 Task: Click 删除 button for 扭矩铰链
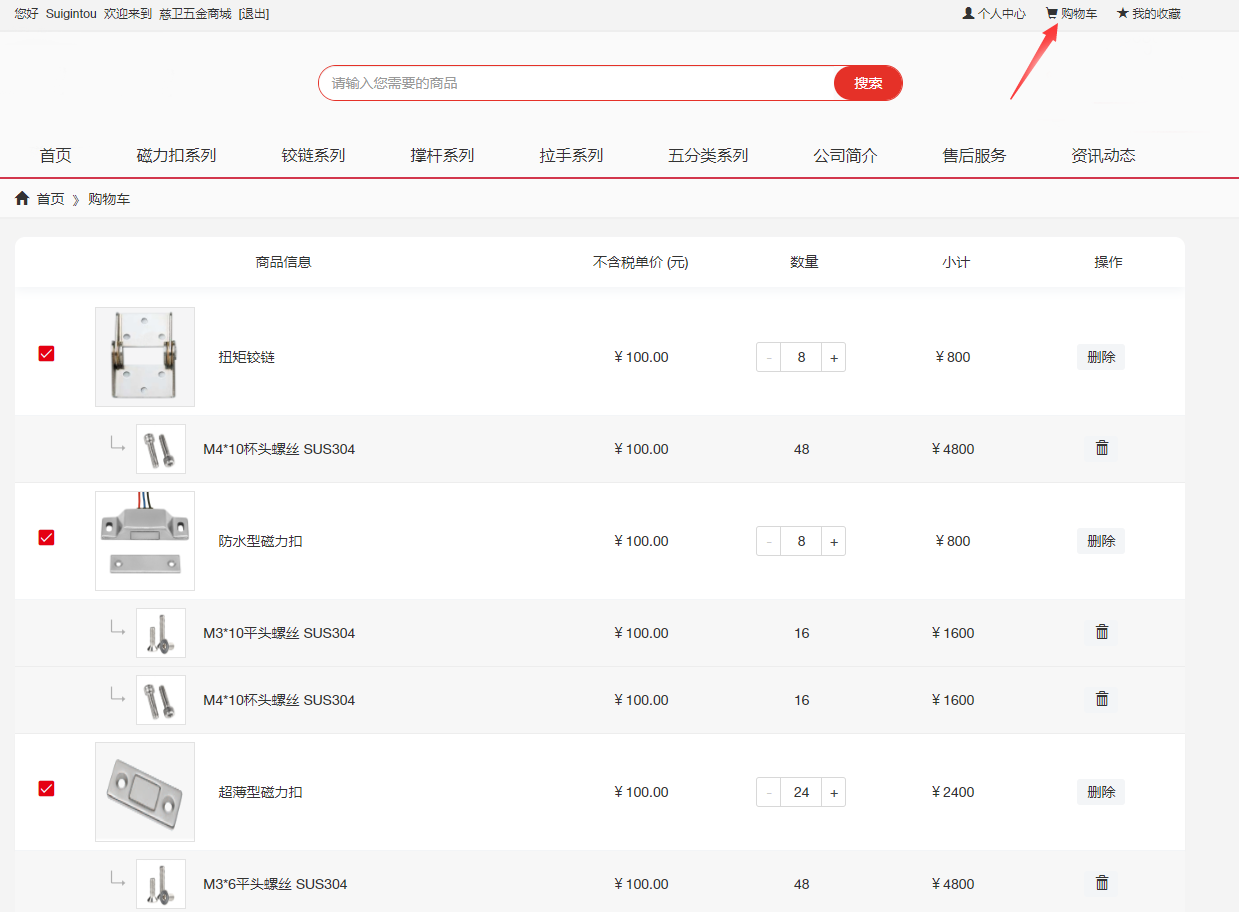pos(1100,357)
